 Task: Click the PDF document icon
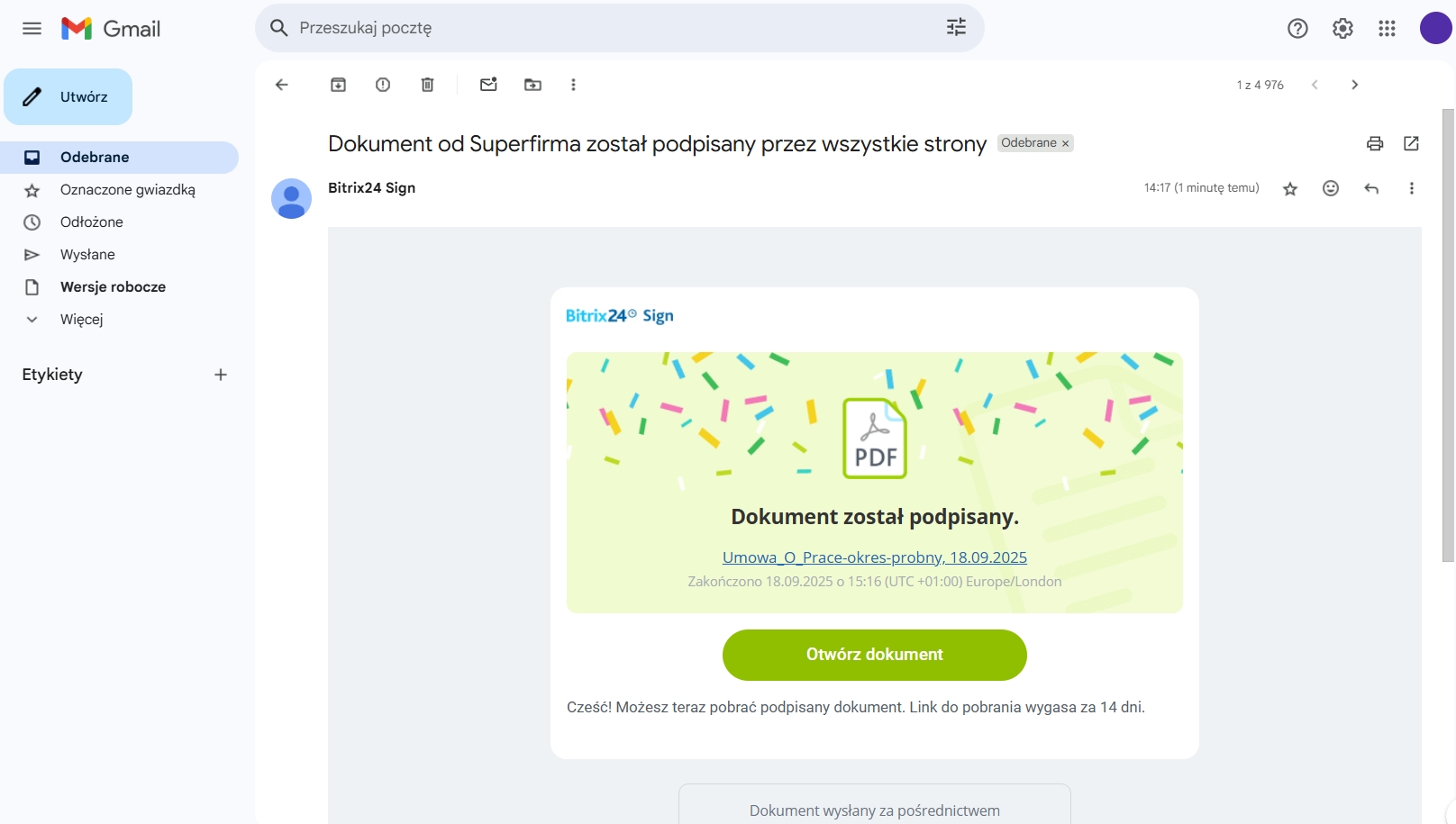(x=875, y=438)
